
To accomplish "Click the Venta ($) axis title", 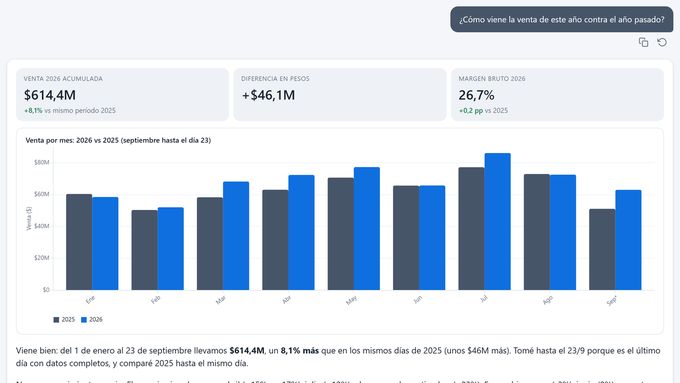I will pyautogui.click(x=29, y=219).
